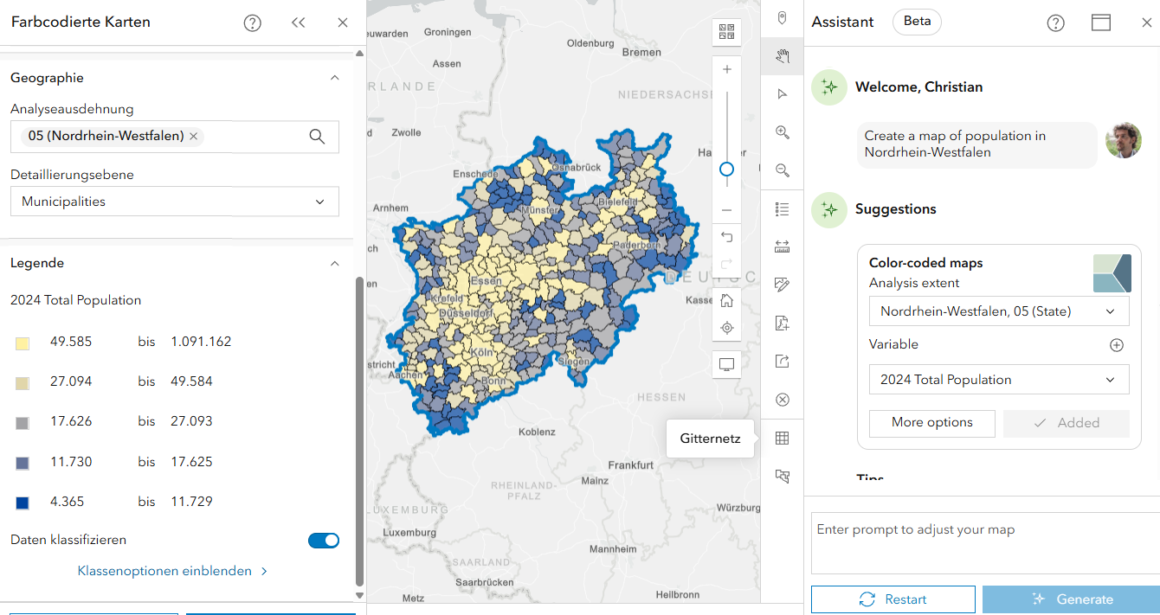Go to next map extent

tap(726, 263)
